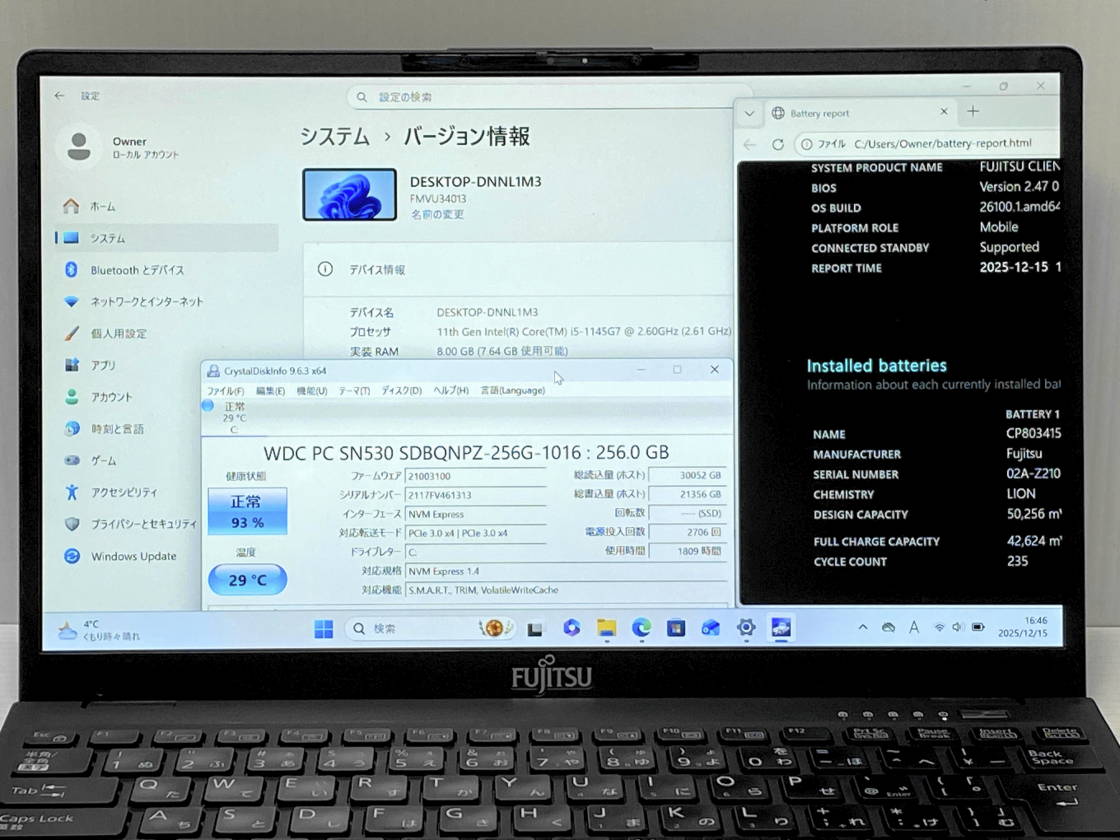Click the browser address bar URL

[x=942, y=144]
